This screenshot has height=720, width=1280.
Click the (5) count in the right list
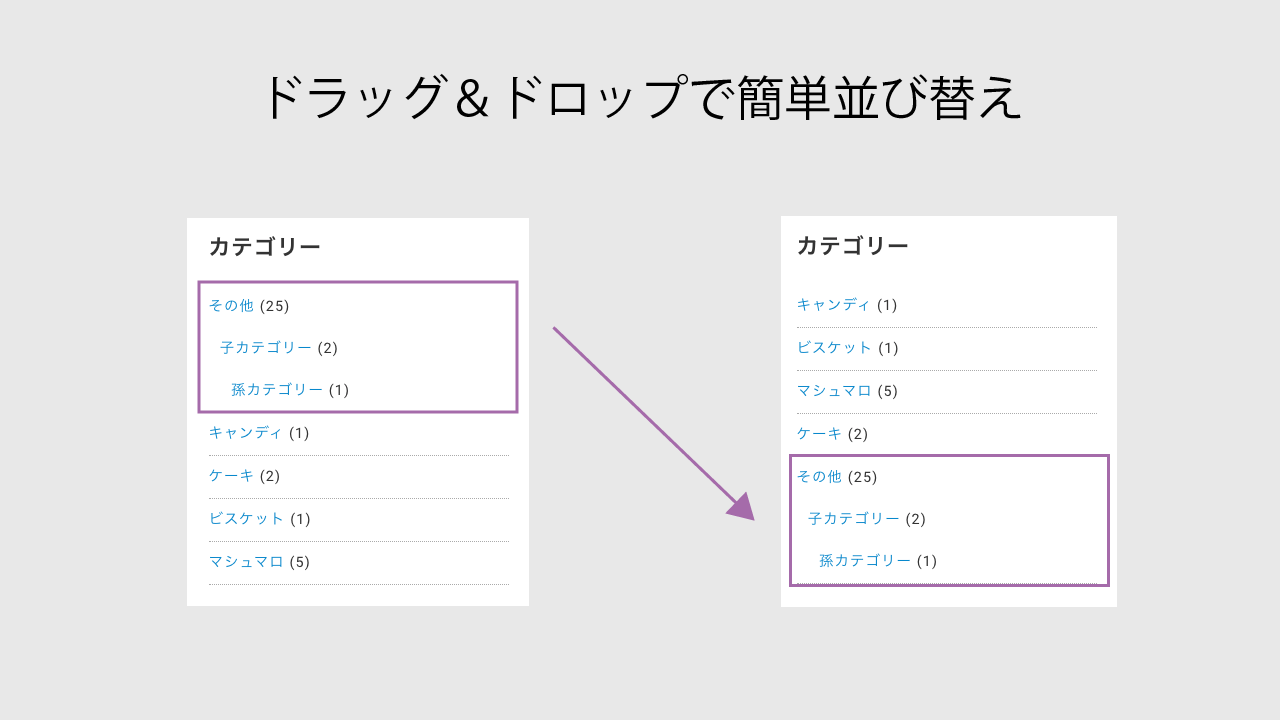888,391
